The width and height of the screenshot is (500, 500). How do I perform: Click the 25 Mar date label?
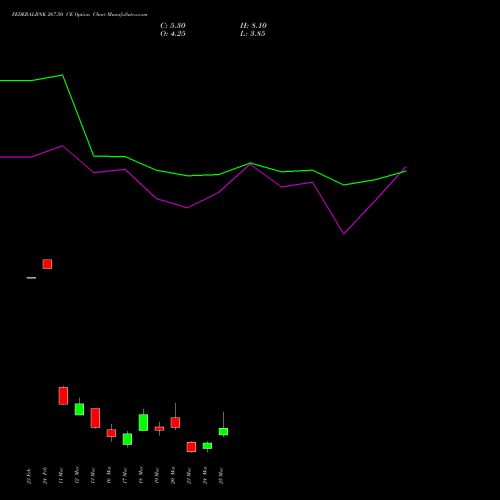[221, 476]
